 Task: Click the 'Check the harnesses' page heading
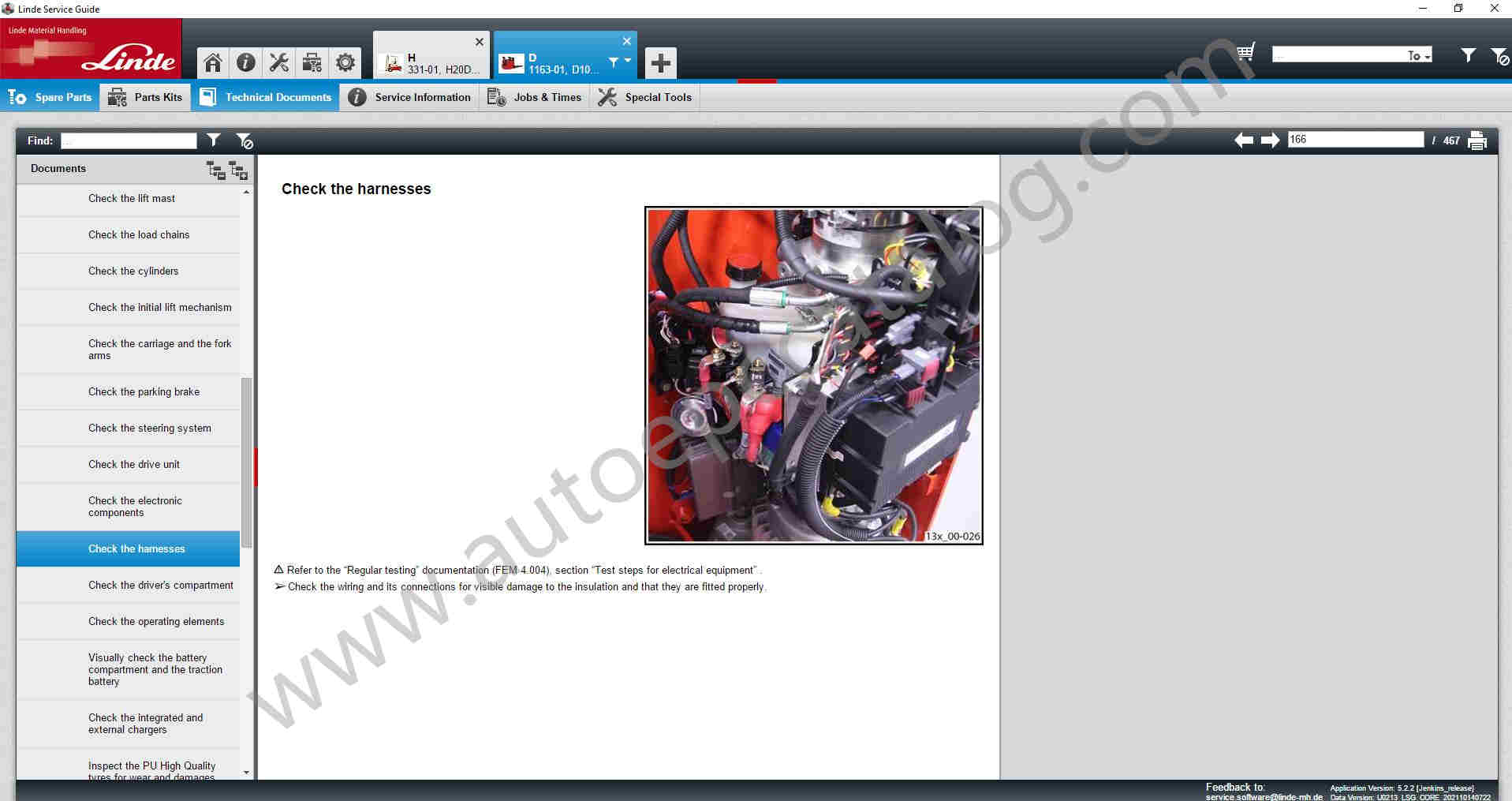357,189
